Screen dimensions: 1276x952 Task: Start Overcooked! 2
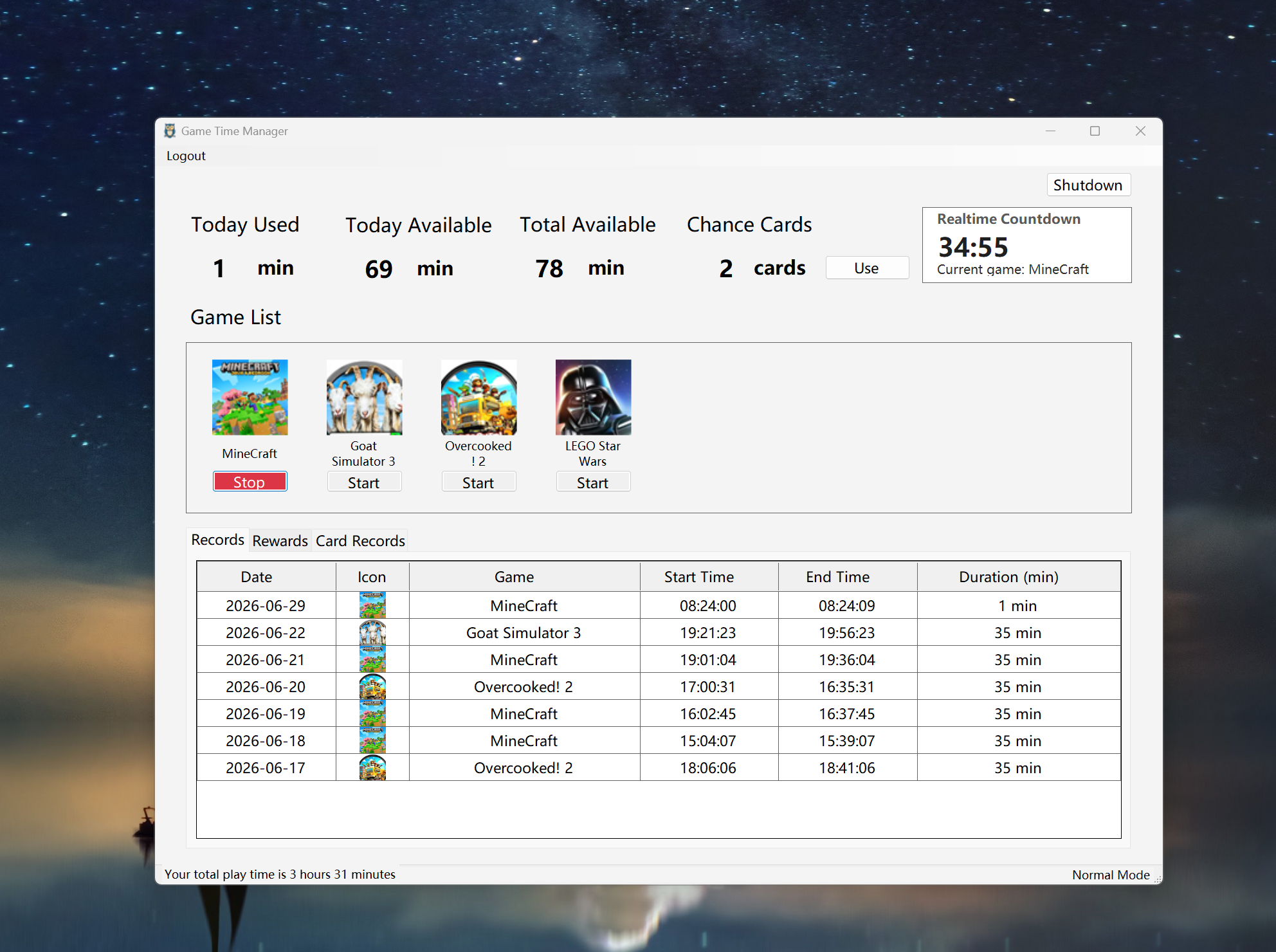click(x=479, y=482)
